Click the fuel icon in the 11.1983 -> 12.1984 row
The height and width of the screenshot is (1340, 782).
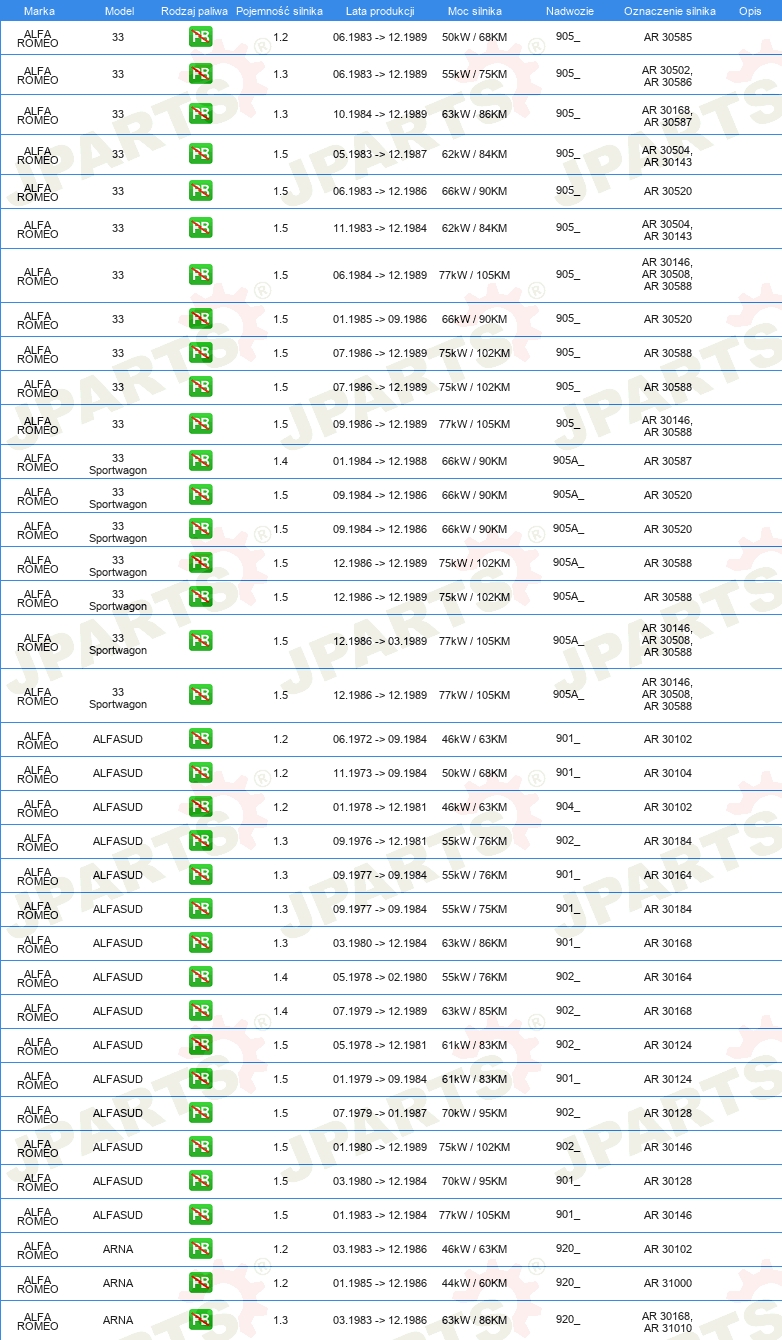tap(200, 228)
